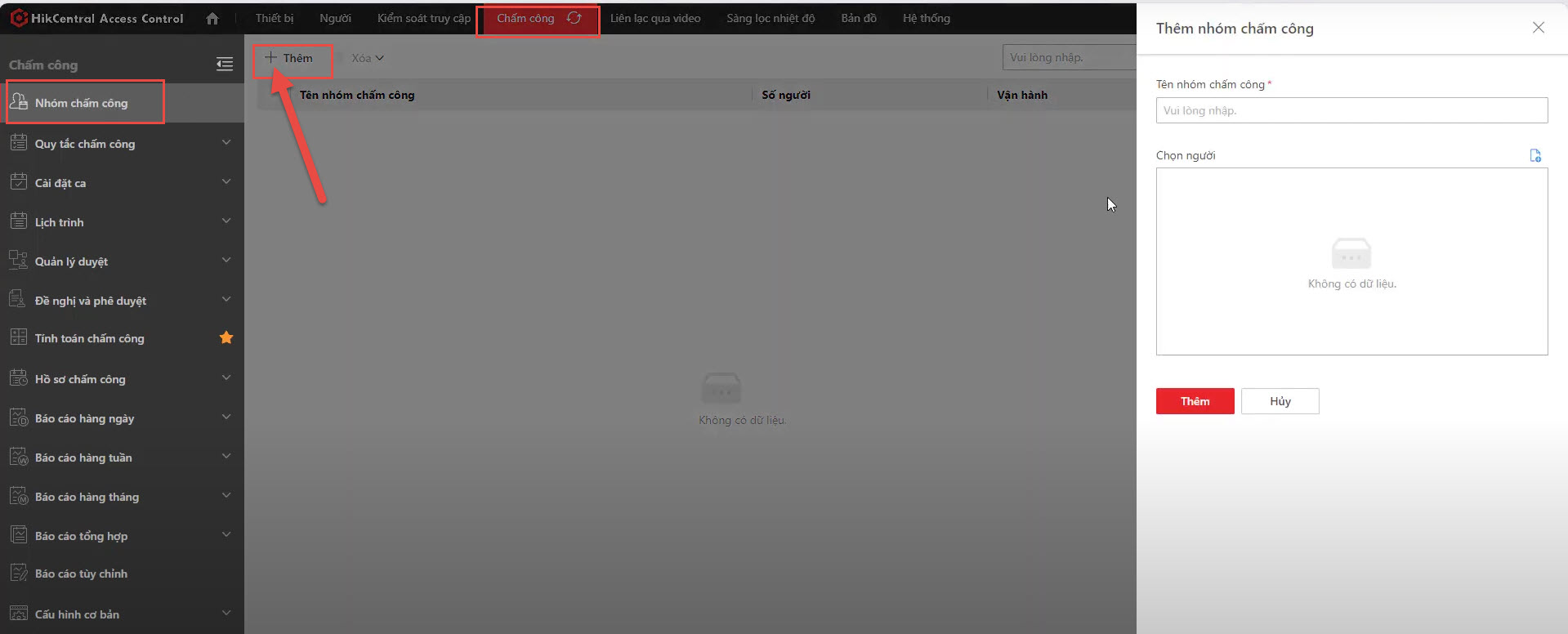This screenshot has width=1568, height=634.
Task: Click the Nhóm chấm công sidebar icon
Action: [x=19, y=102]
